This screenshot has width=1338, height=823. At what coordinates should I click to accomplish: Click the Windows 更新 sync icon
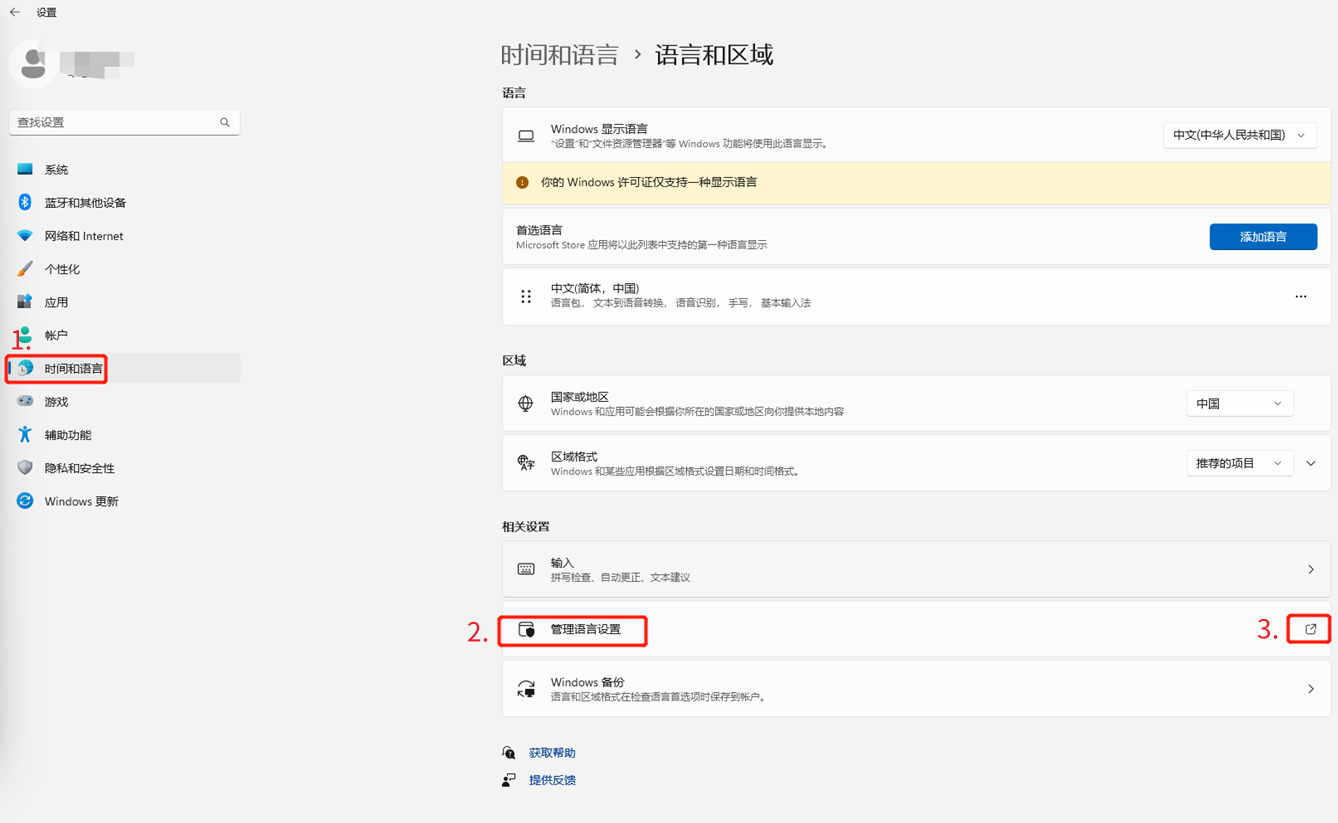point(25,501)
